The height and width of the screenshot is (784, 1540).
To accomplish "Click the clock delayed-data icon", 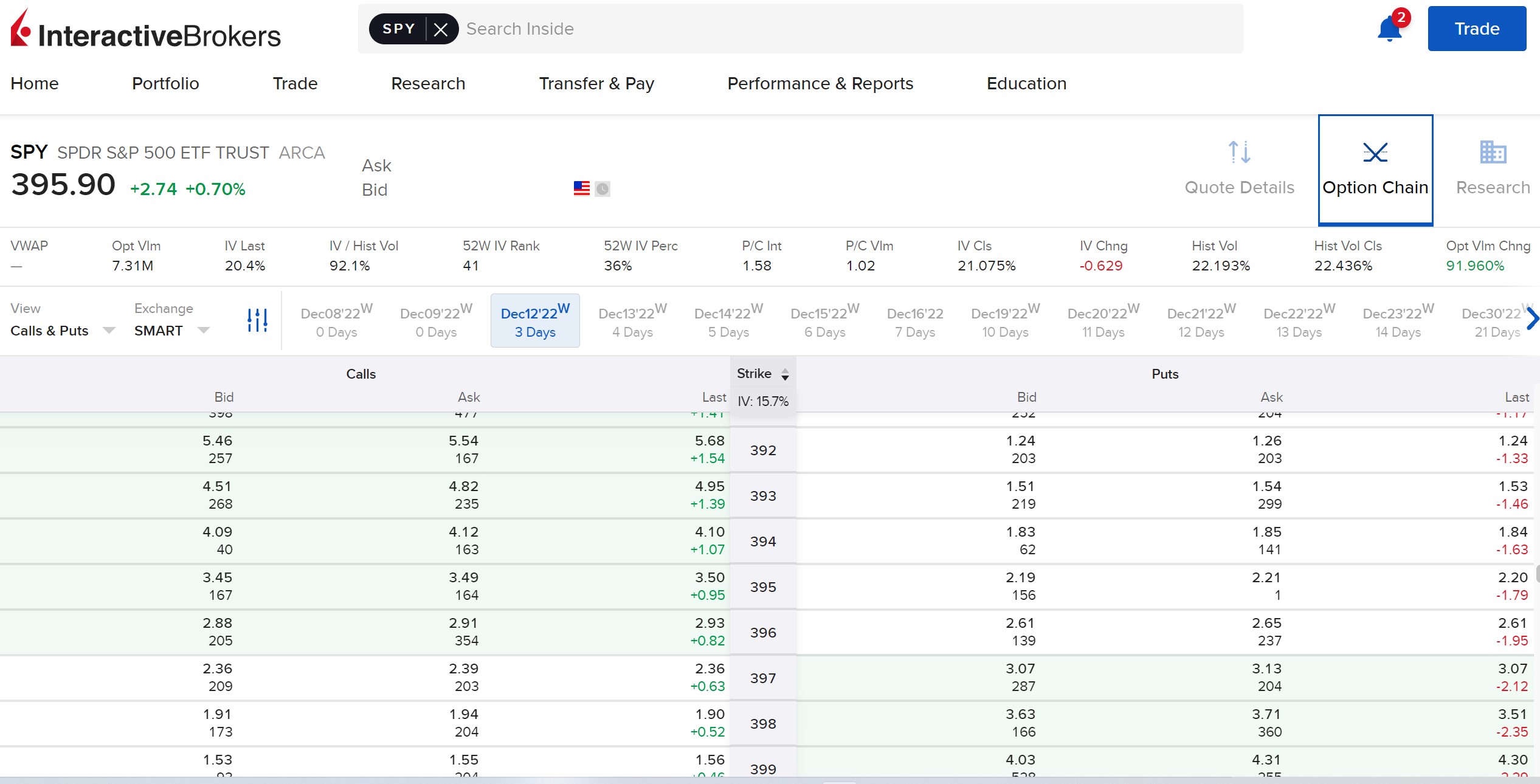I will point(603,189).
